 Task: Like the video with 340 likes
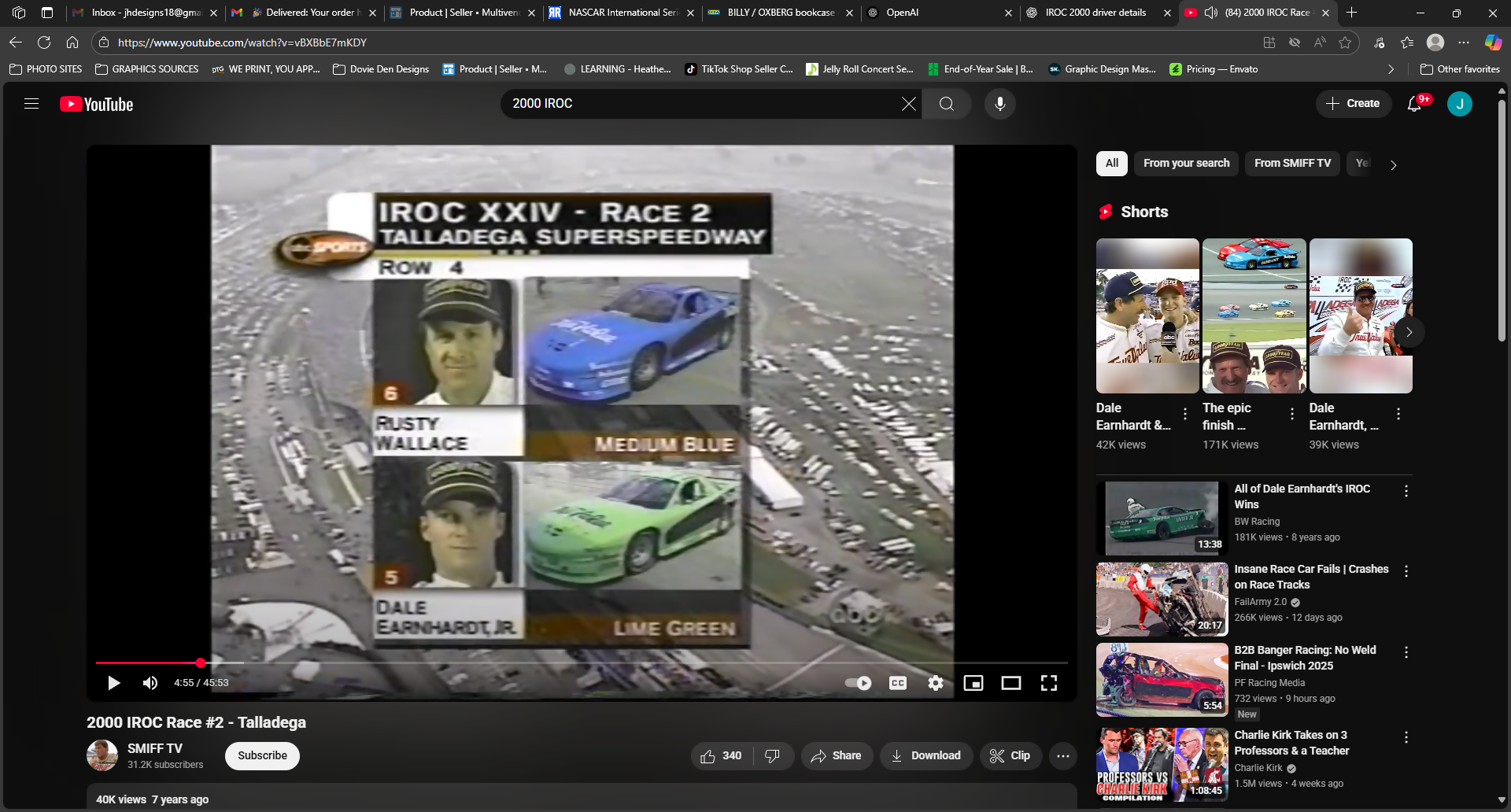[x=722, y=756]
